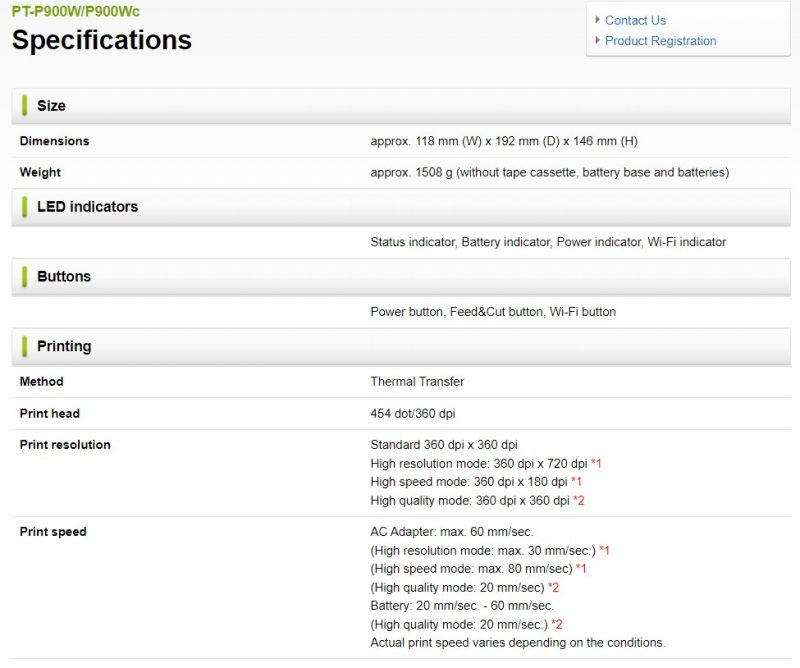Select the Power button, Feed&Cut button text
This screenshot has width=800, height=668.
pos(493,312)
